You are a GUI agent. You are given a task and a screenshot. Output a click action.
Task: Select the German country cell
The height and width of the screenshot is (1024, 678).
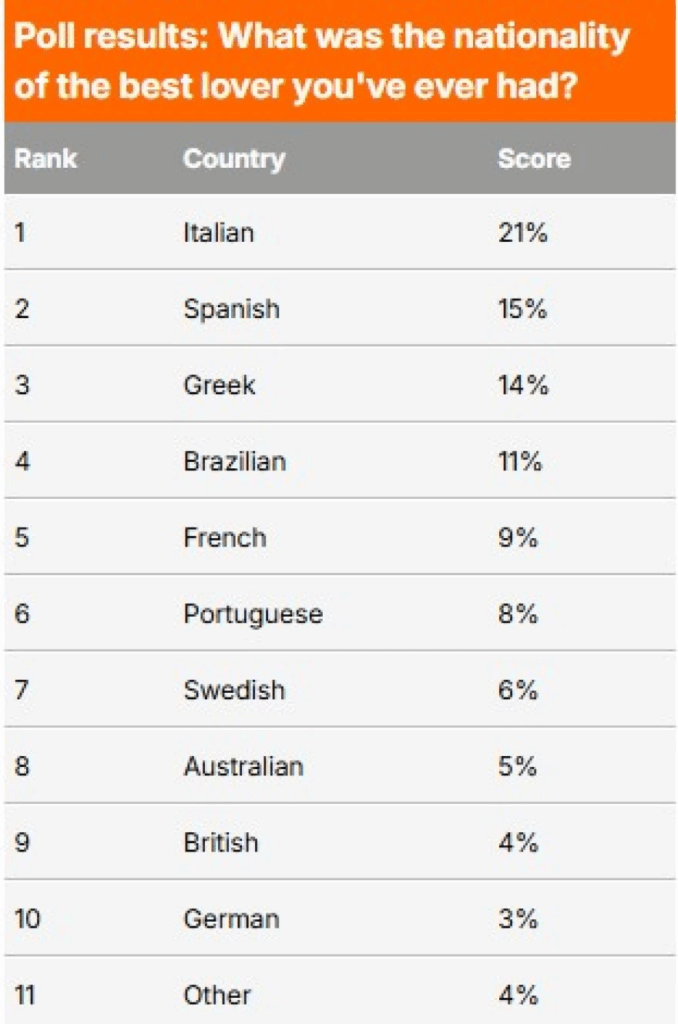pos(231,918)
